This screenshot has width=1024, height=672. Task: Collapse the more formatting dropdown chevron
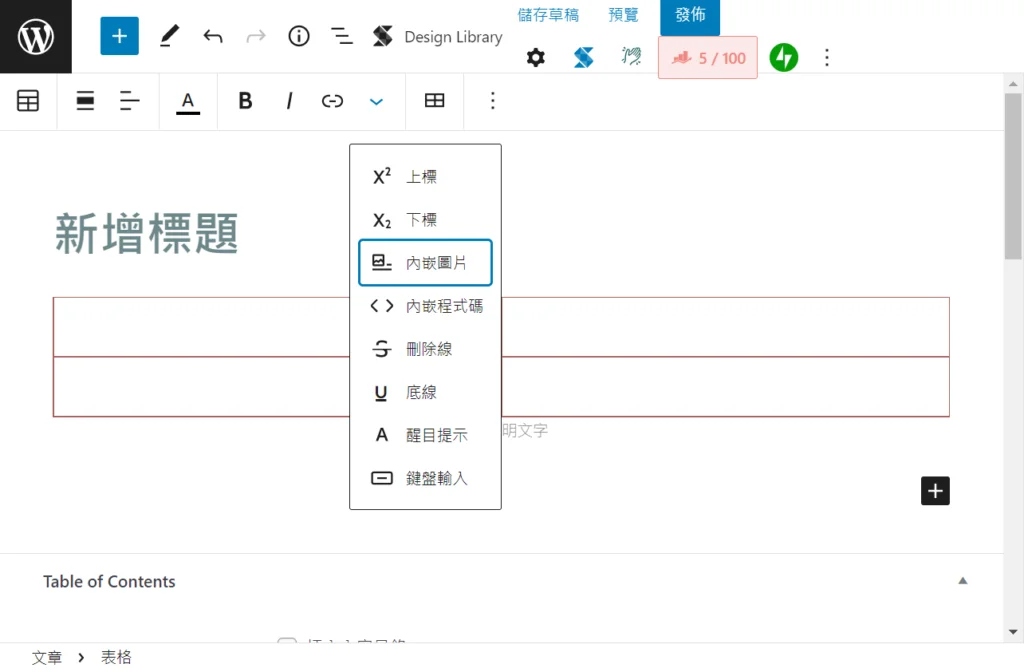376,101
